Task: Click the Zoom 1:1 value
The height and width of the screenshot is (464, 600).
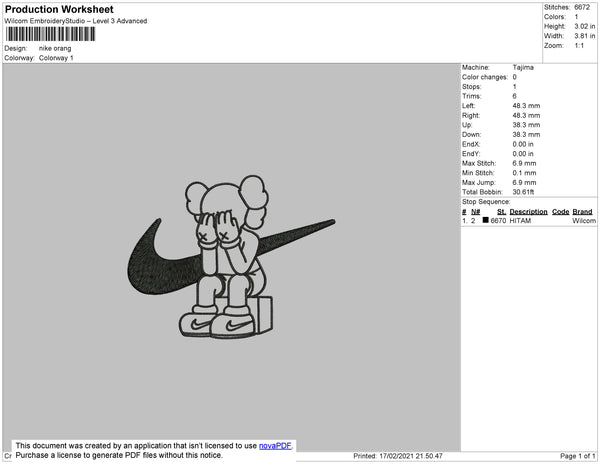Action: click(x=579, y=46)
